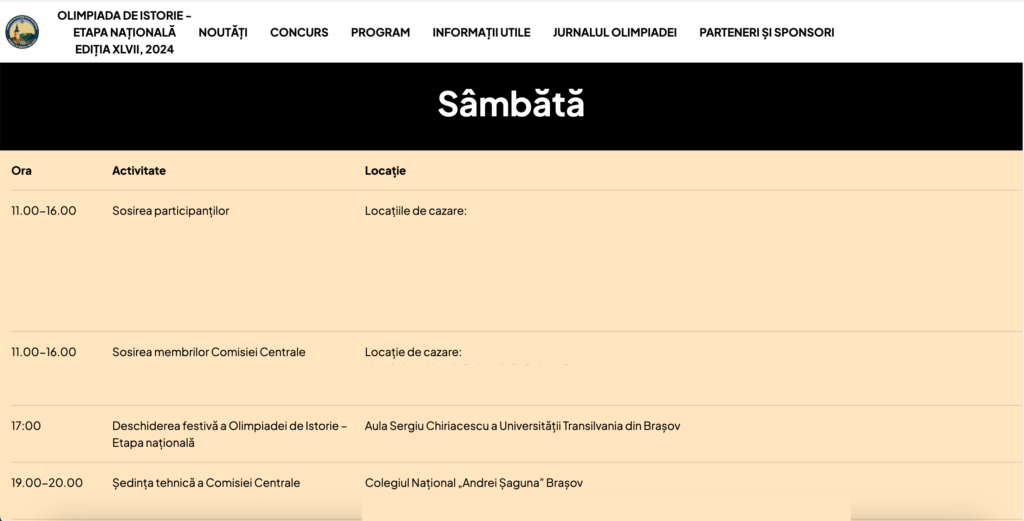Click the Activitate column header

point(139,171)
